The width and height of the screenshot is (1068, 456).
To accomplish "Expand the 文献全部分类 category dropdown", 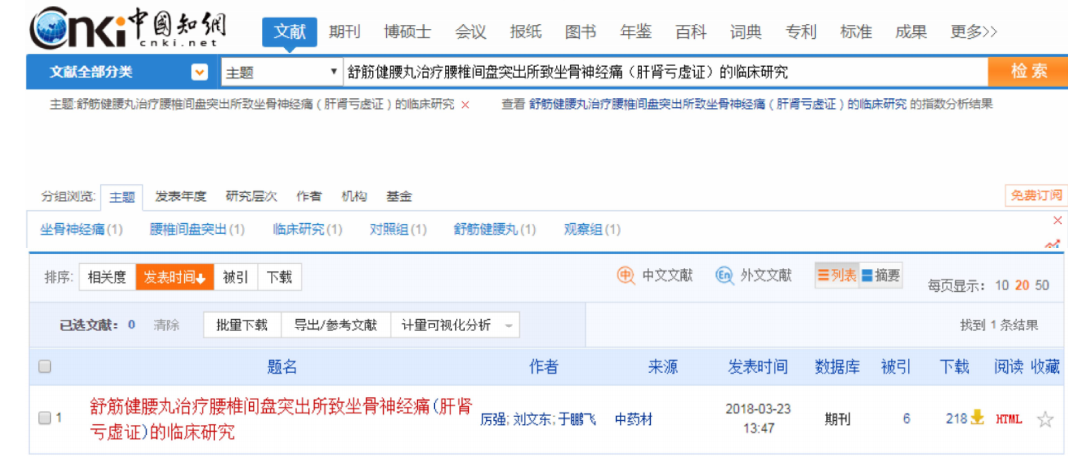I will coord(200,72).
